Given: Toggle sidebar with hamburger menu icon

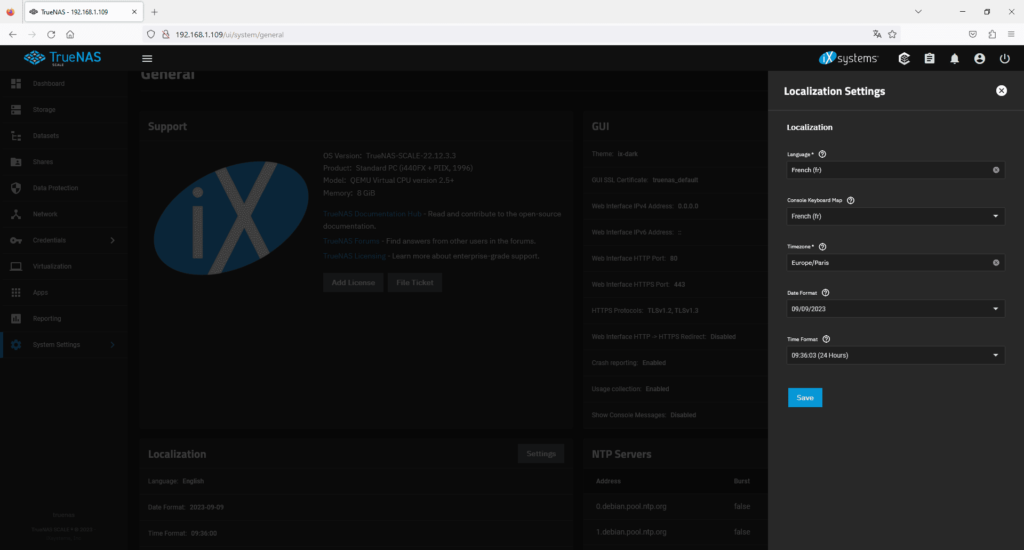Looking at the screenshot, I should (147, 59).
